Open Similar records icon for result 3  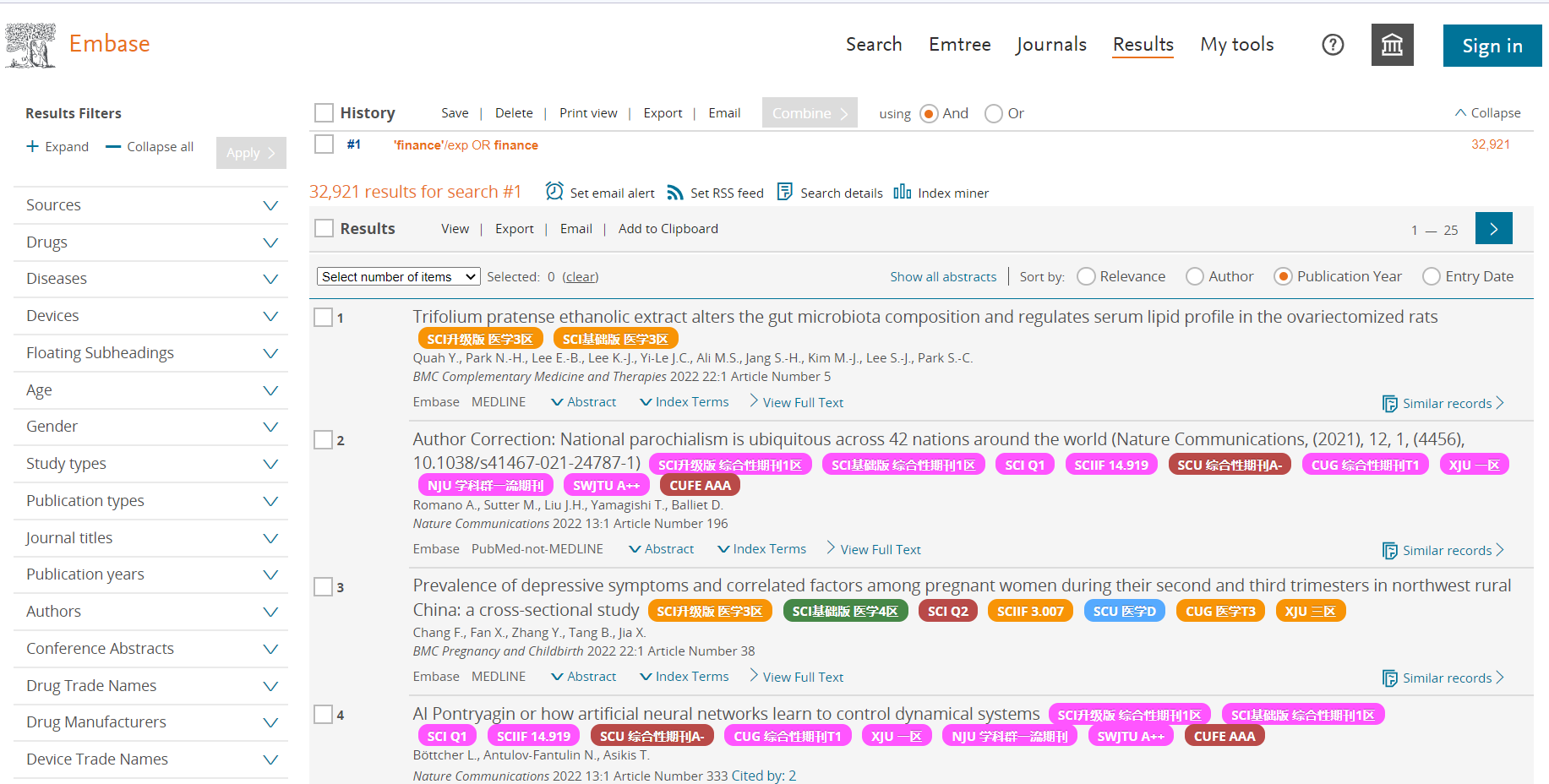point(1389,678)
